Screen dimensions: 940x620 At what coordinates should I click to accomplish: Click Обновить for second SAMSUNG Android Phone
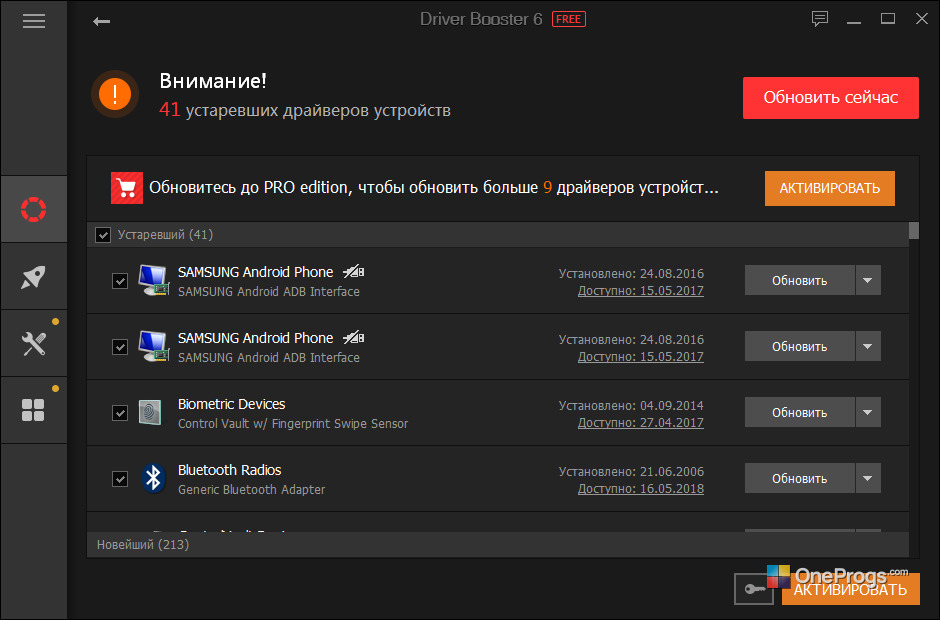[x=800, y=346]
